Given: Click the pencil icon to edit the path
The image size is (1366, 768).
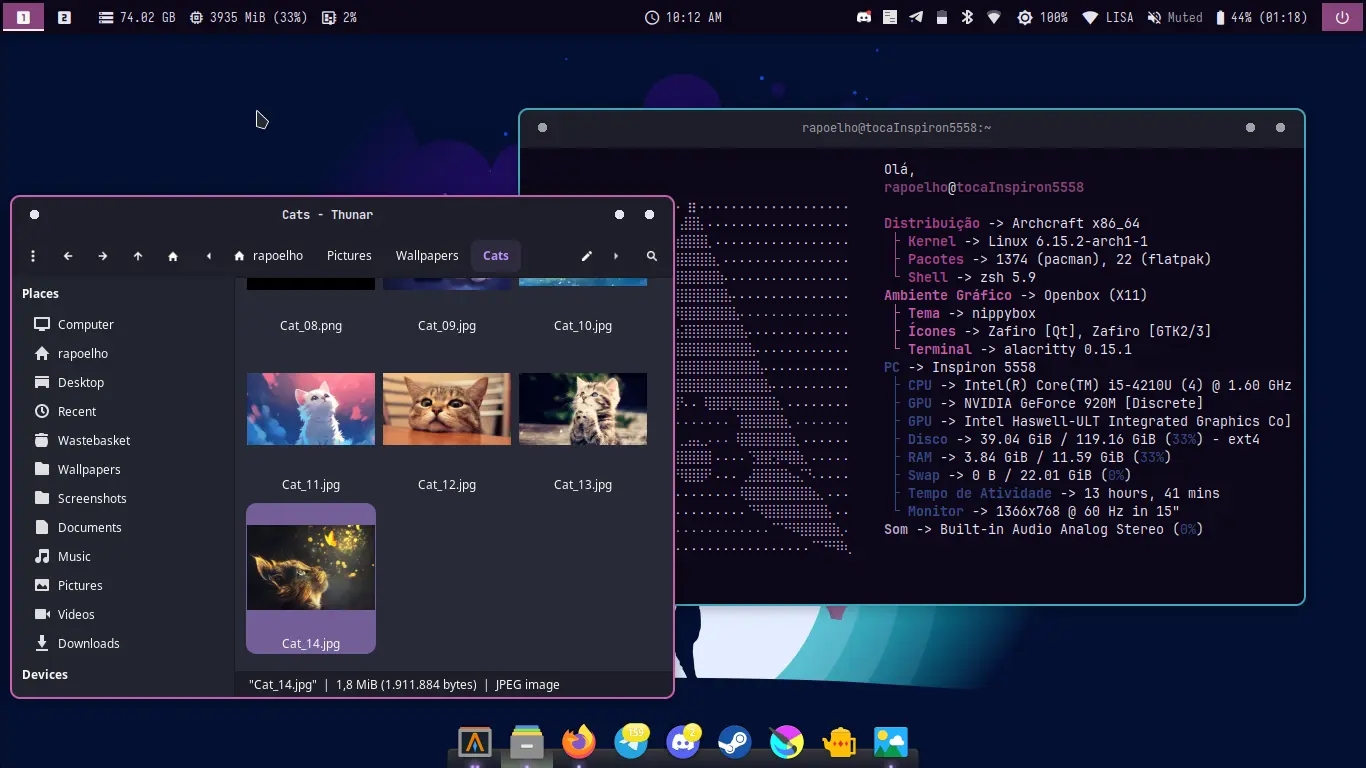Looking at the screenshot, I should point(587,256).
